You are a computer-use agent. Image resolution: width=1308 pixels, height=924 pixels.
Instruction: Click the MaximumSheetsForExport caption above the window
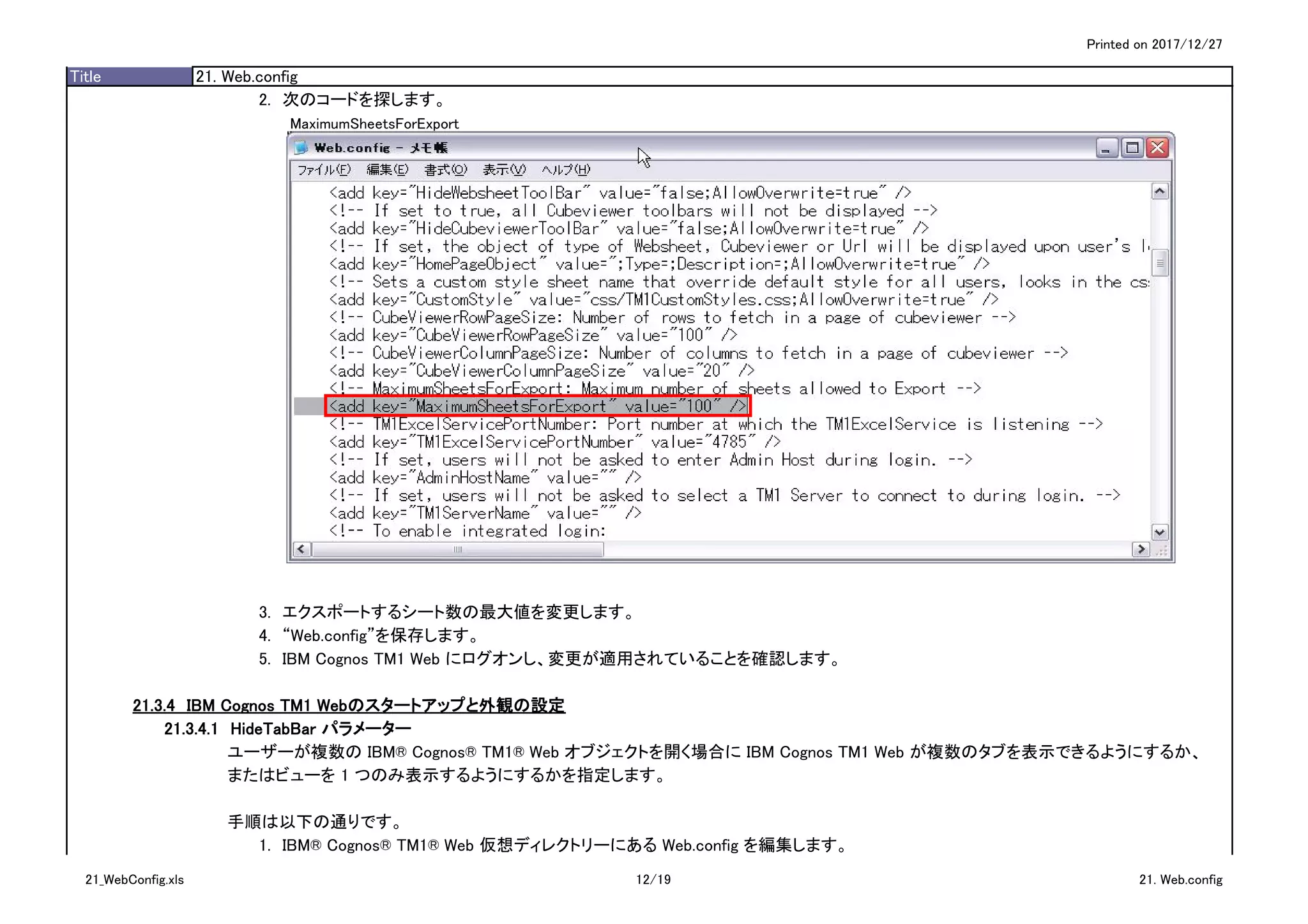374,124
